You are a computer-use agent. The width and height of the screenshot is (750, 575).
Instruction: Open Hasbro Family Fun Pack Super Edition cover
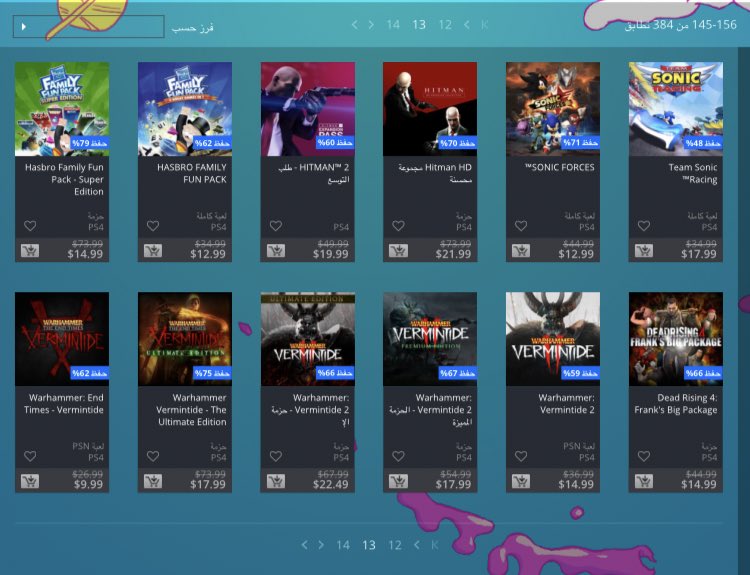[x=62, y=109]
